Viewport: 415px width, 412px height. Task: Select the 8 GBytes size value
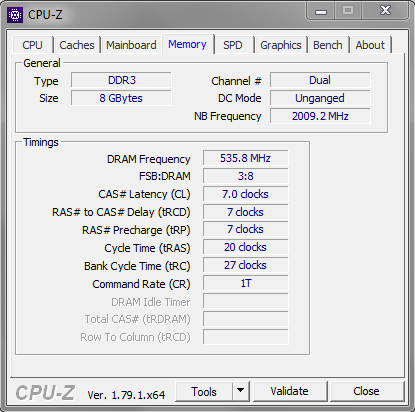[121, 98]
